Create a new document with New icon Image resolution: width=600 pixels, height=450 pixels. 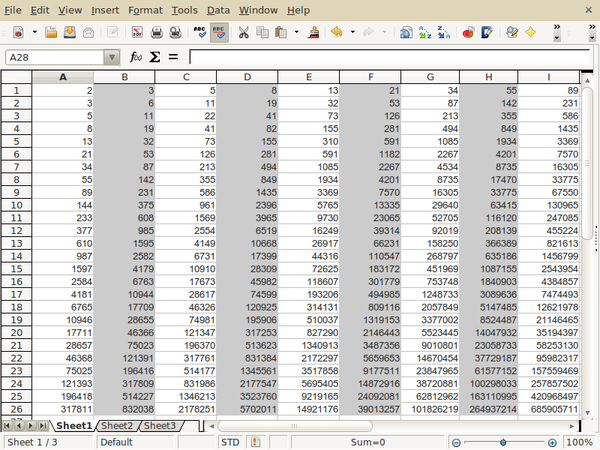(18, 33)
